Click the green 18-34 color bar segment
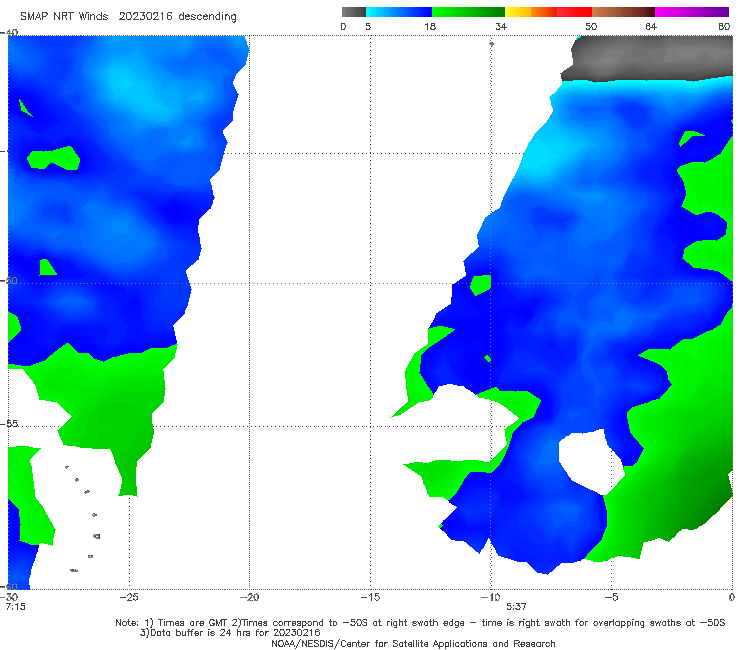 468,12
